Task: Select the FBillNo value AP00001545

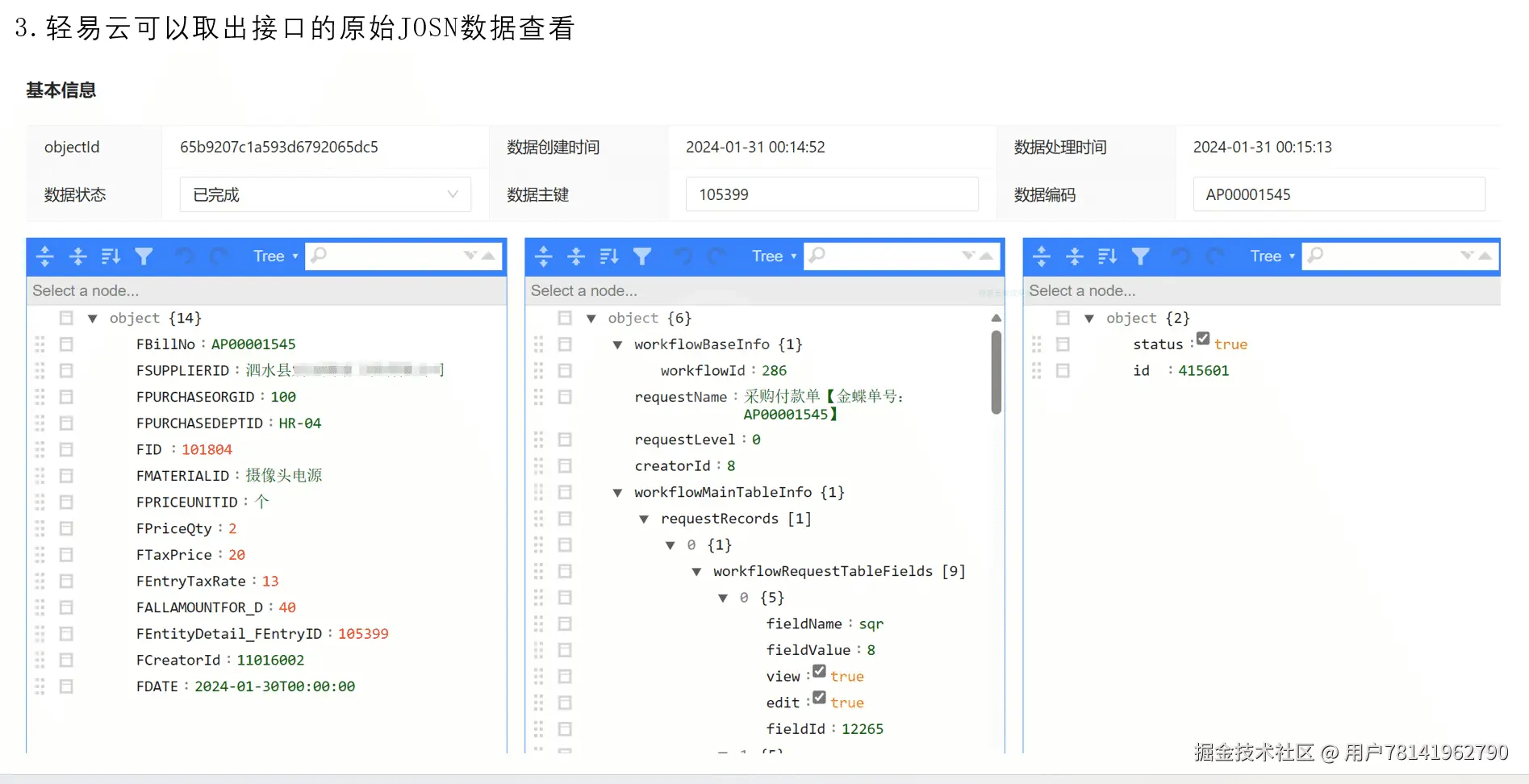Action: click(x=253, y=344)
